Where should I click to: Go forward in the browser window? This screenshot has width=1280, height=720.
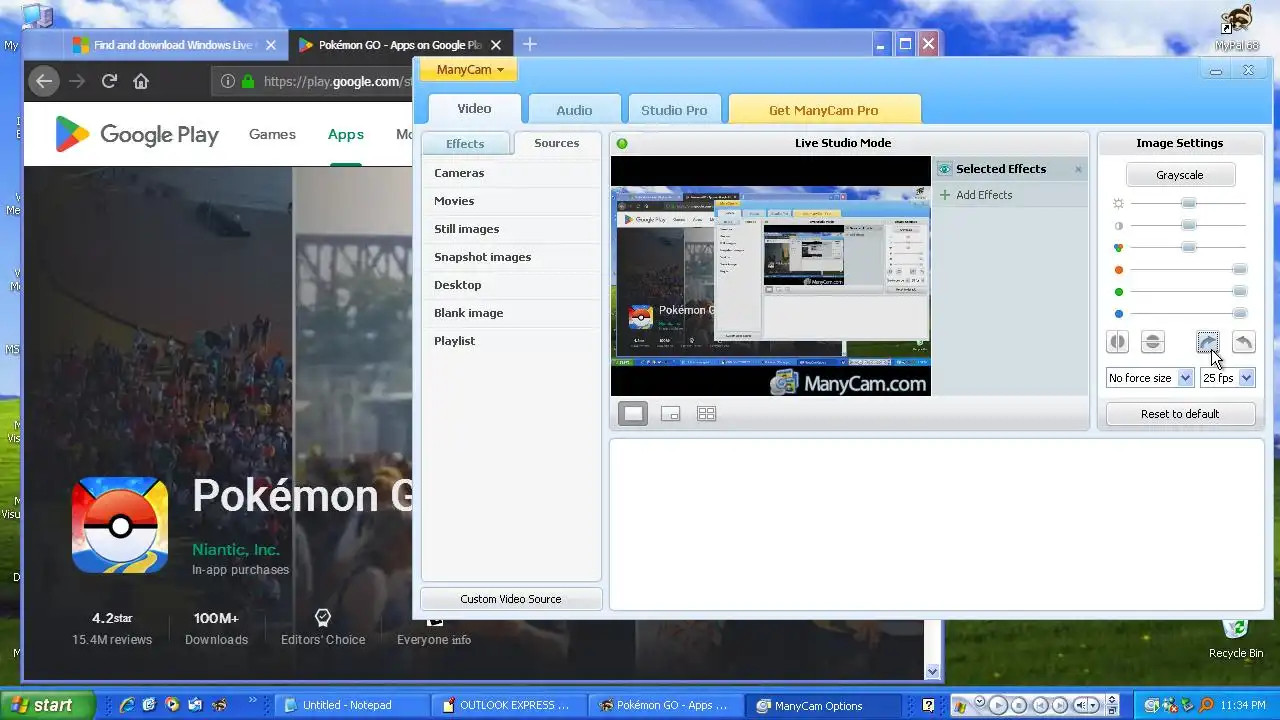pos(77,81)
